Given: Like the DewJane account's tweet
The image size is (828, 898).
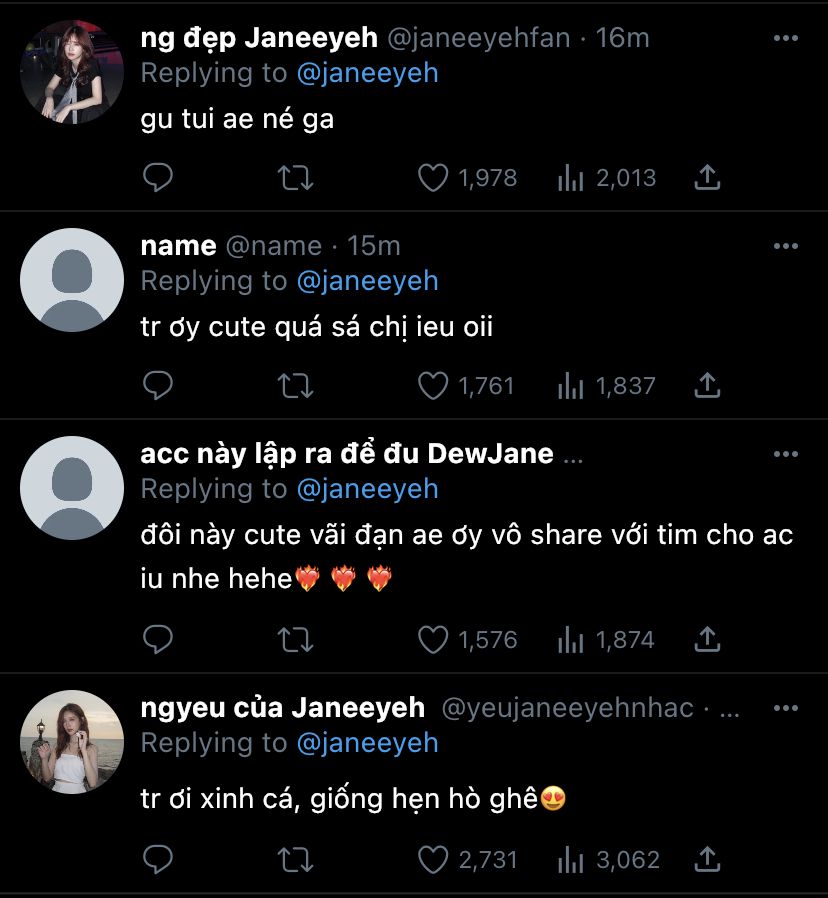Looking at the screenshot, I should (x=433, y=639).
